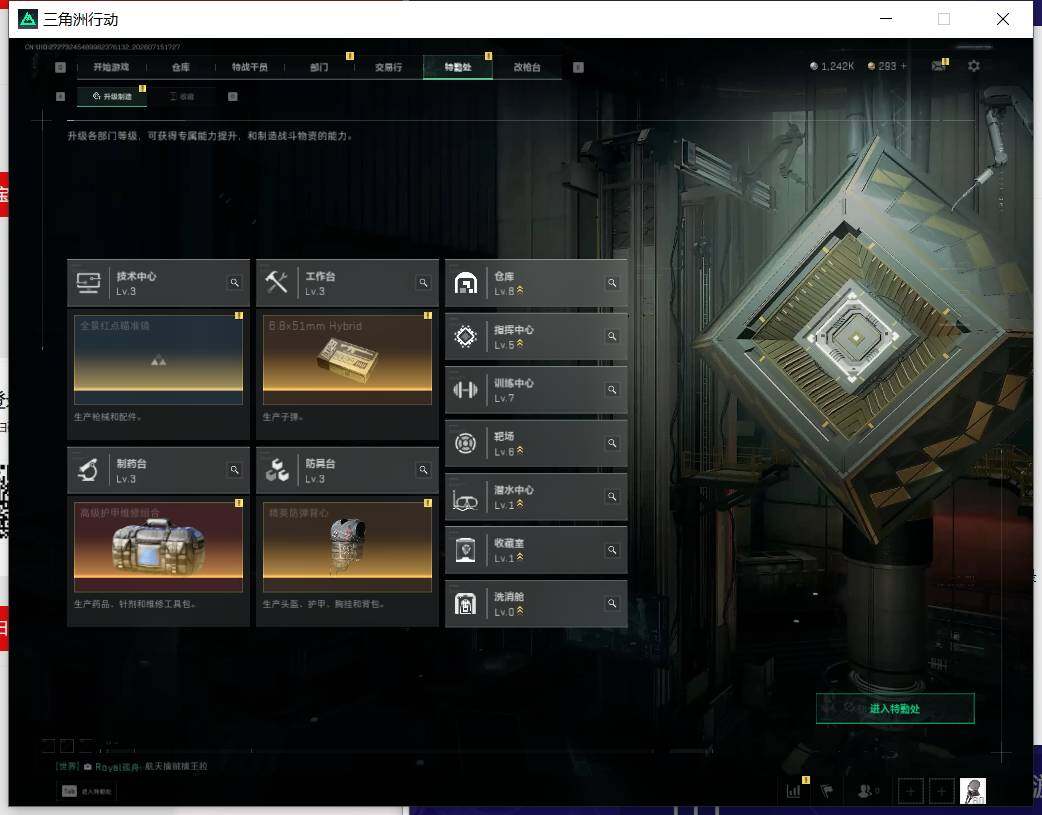Invite a teammate via first plus slot
Viewport: 1042px width, 815px height.
point(910,791)
